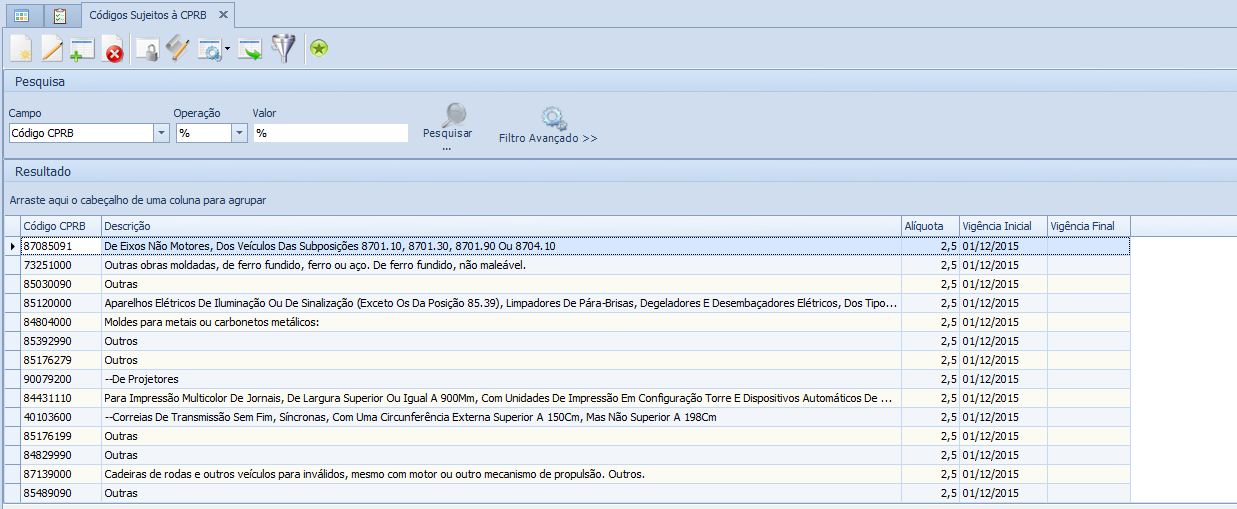This screenshot has height=509, width=1237.
Task: Open the Operação dropdown arrow
Action: (x=239, y=133)
